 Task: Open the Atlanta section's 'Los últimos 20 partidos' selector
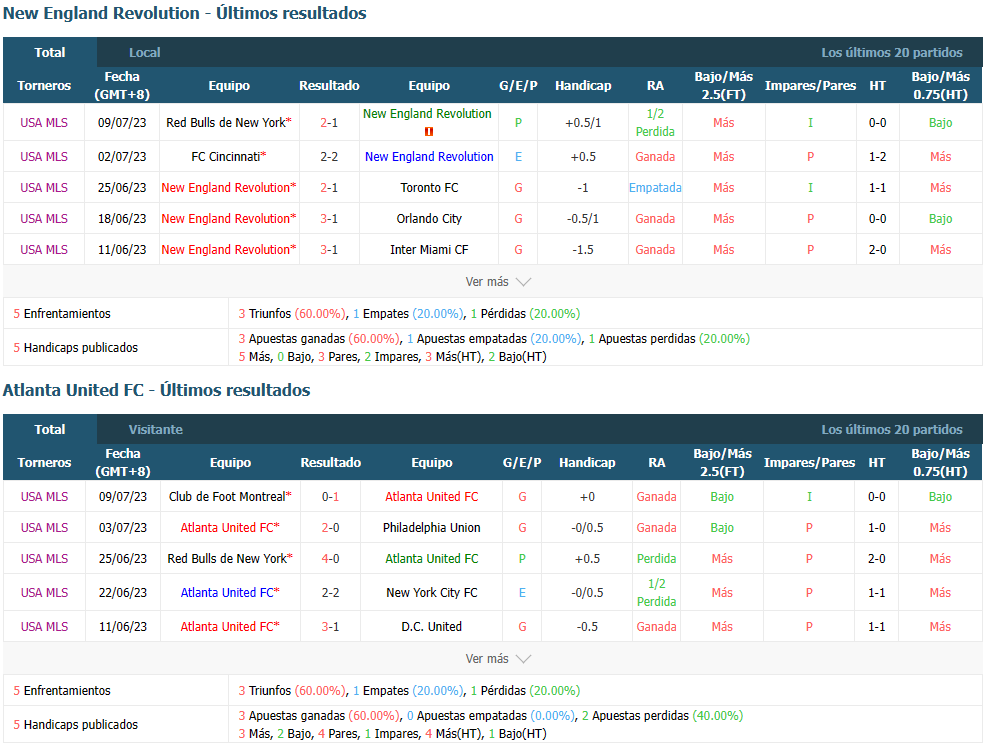tap(891, 430)
